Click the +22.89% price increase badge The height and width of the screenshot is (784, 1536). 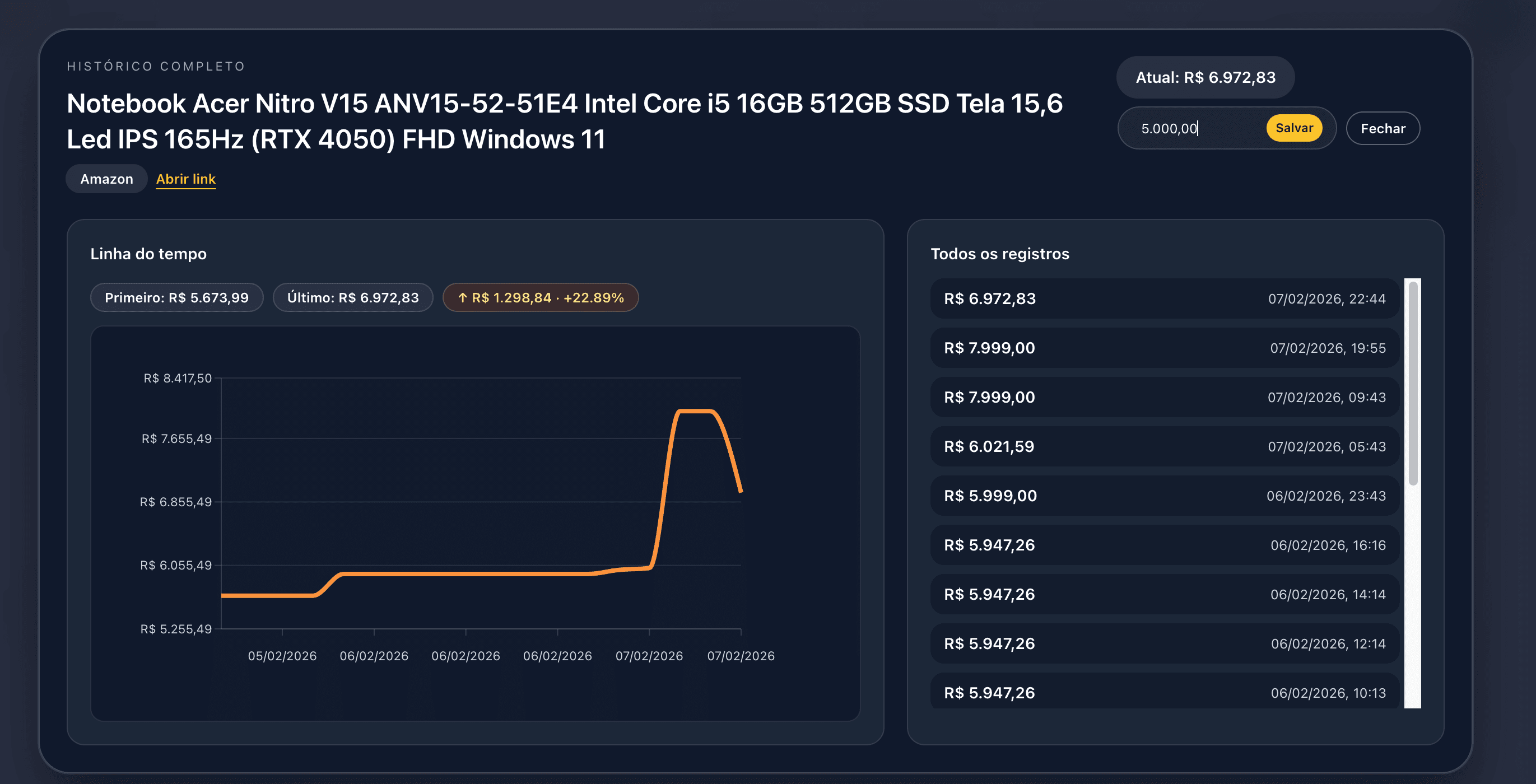(540, 297)
